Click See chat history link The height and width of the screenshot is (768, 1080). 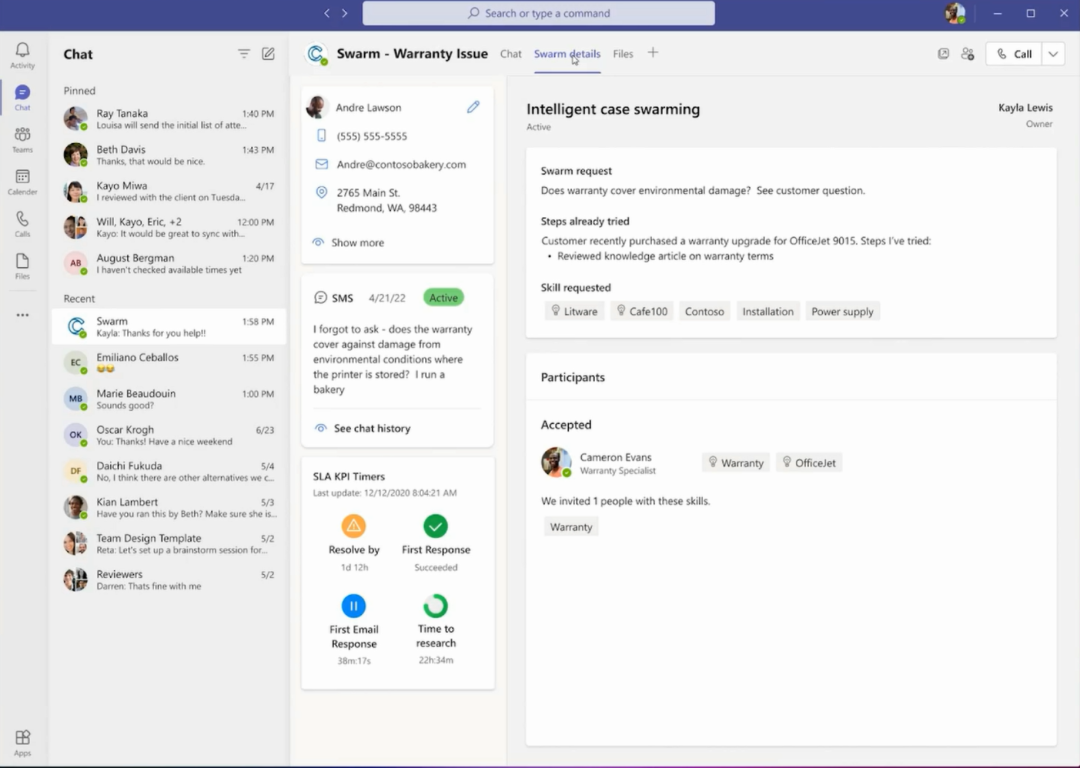coord(372,428)
